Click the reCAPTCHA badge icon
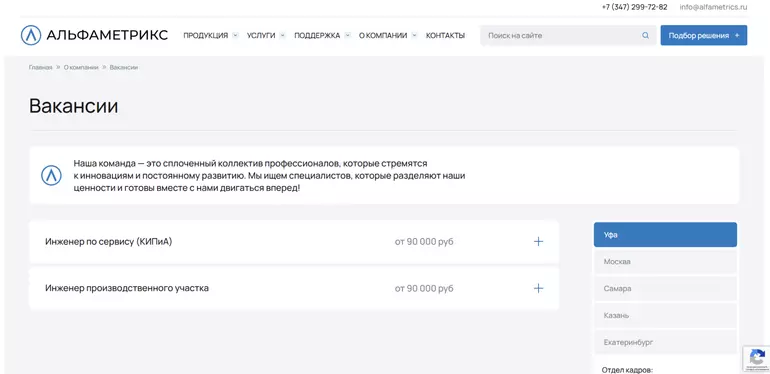The height and width of the screenshot is (374, 770). [756, 358]
